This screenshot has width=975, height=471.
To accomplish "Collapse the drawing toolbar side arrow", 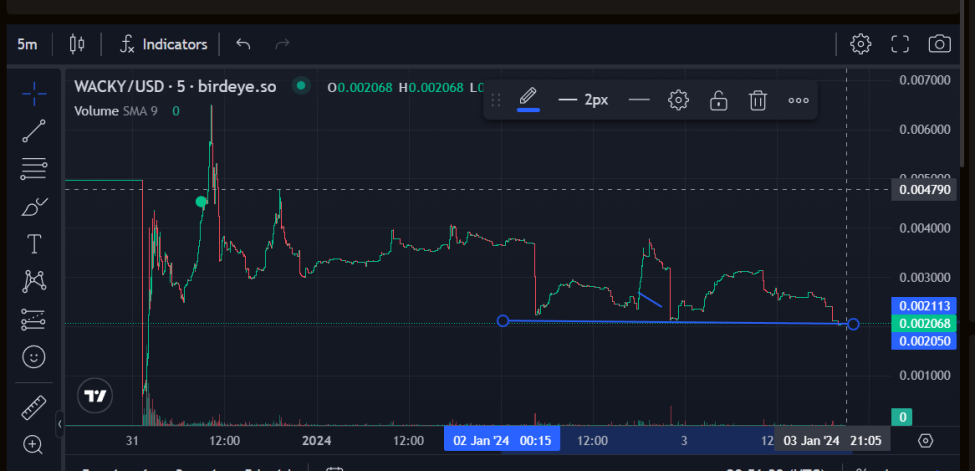I will coord(60,424).
